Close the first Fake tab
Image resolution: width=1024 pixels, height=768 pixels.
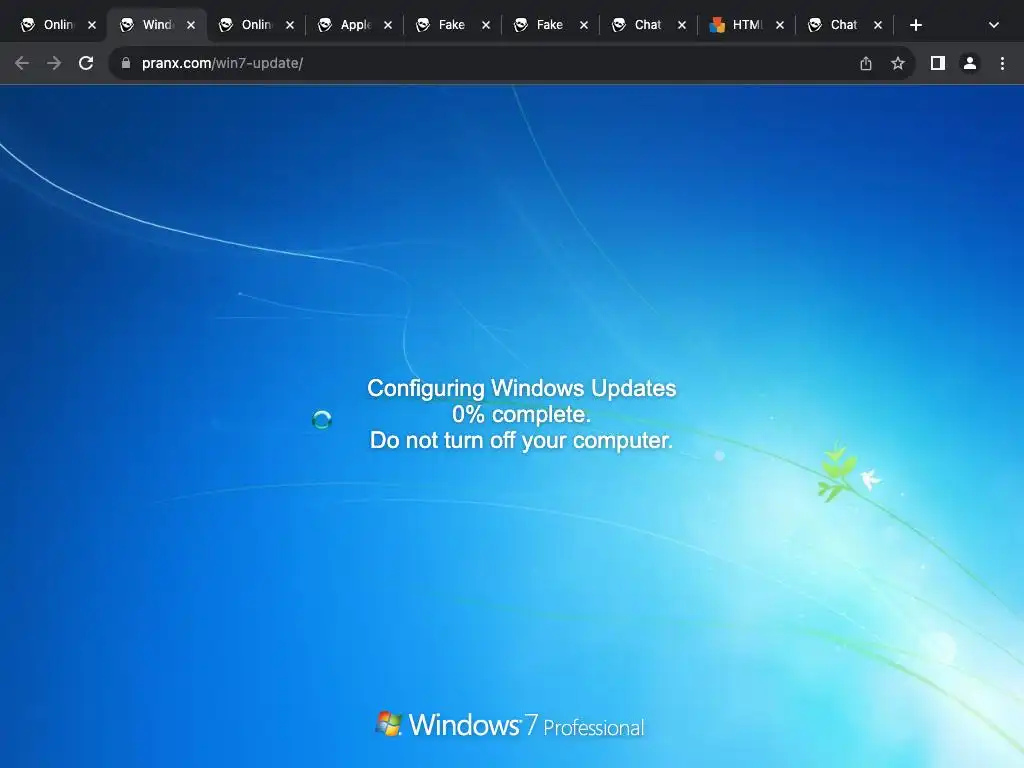486,25
